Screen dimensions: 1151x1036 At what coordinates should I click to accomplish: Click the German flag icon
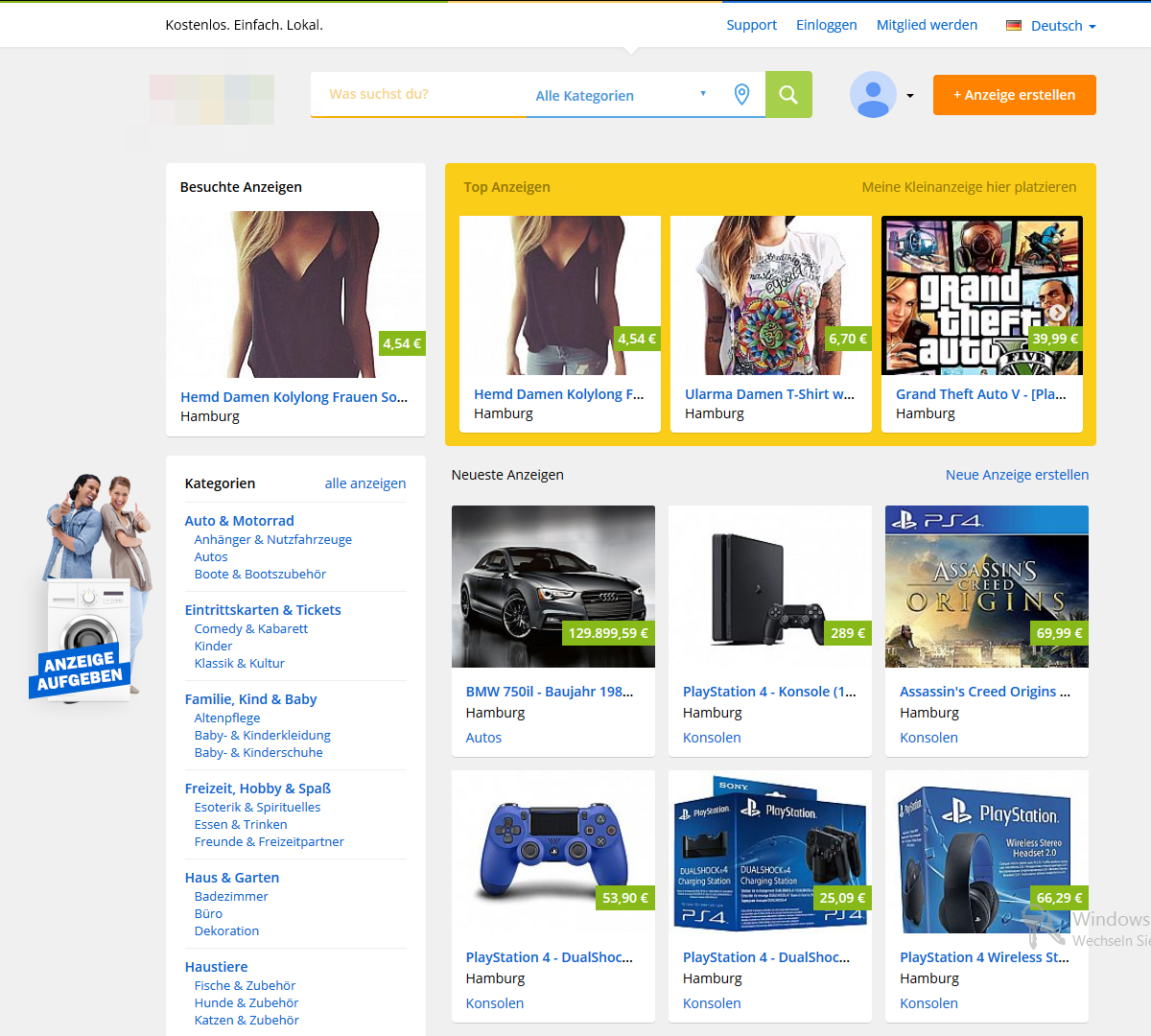pyautogui.click(x=1013, y=26)
